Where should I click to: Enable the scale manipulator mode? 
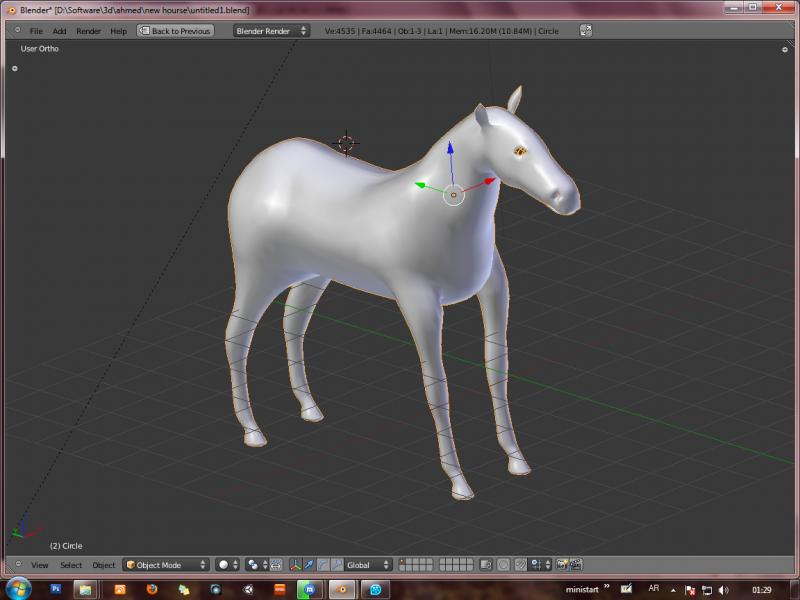(337, 565)
